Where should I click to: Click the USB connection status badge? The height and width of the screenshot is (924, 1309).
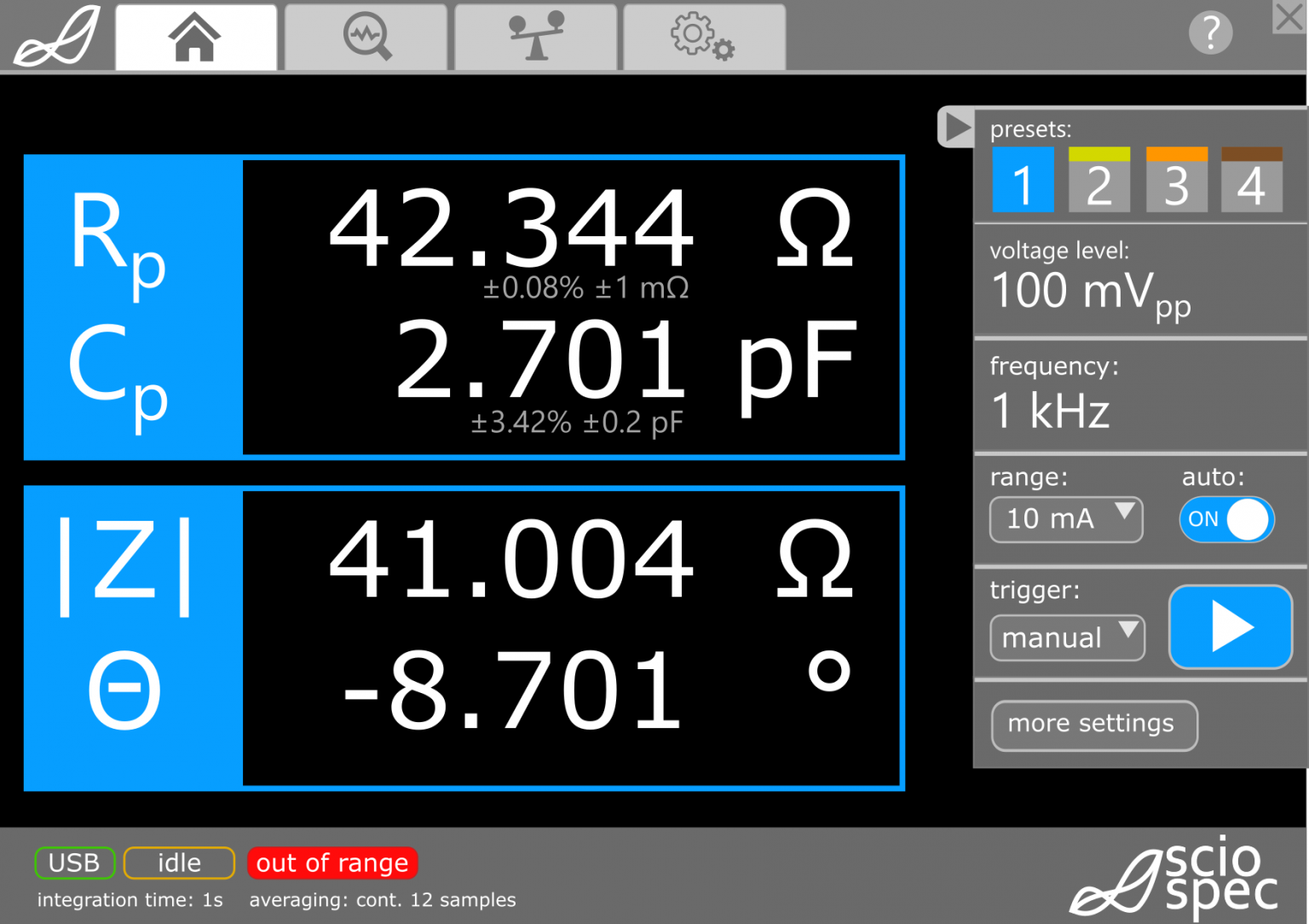point(74,863)
